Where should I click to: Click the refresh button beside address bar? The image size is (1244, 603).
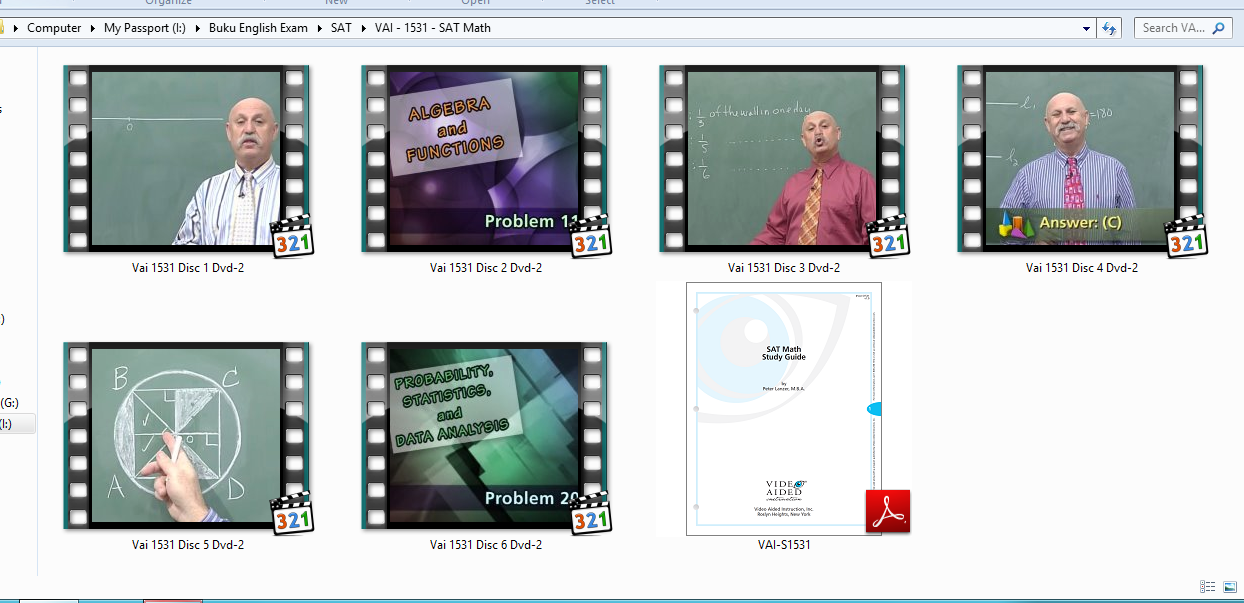point(1109,28)
